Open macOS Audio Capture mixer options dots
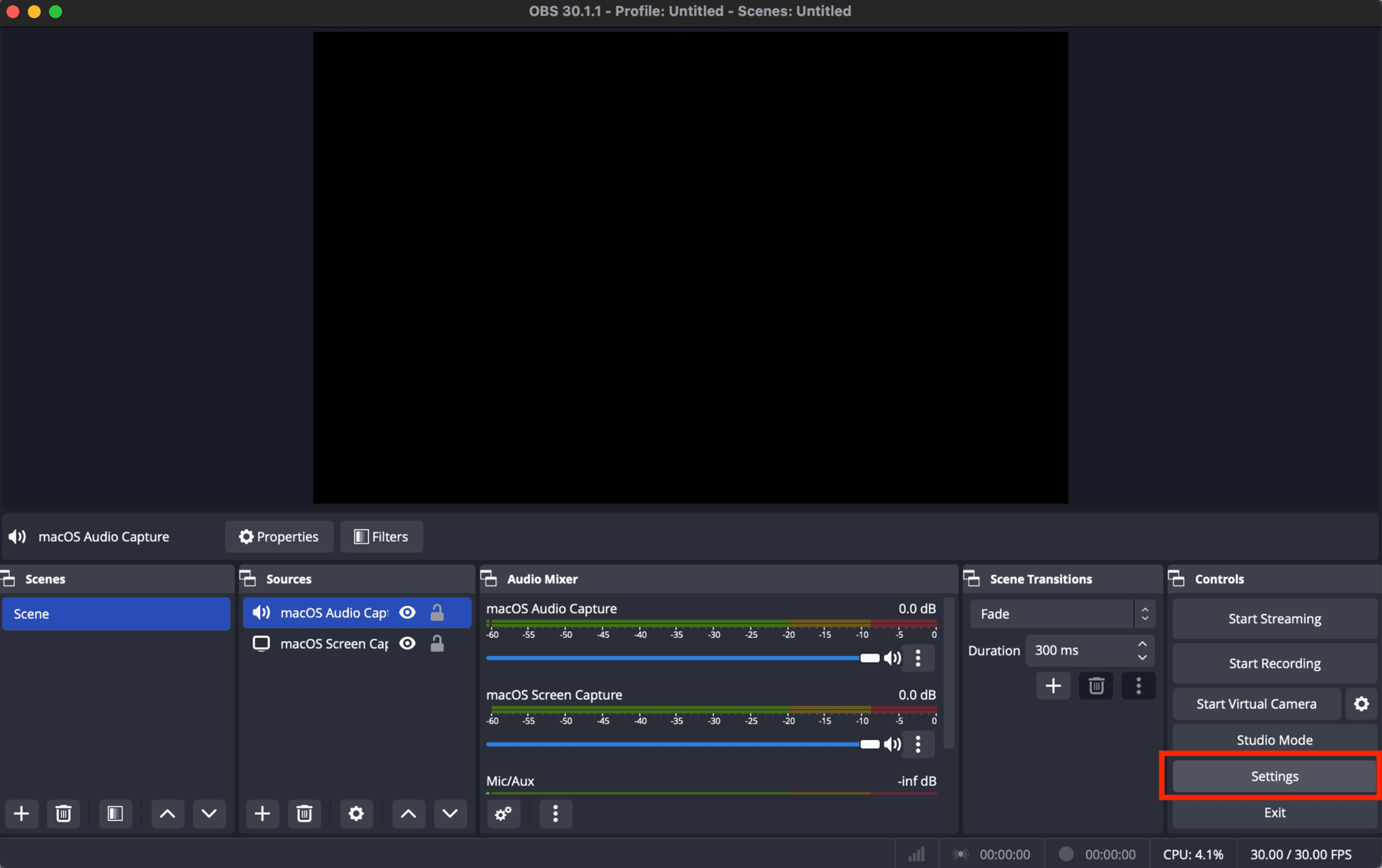Screen dimensions: 1382x868 coord(918,658)
